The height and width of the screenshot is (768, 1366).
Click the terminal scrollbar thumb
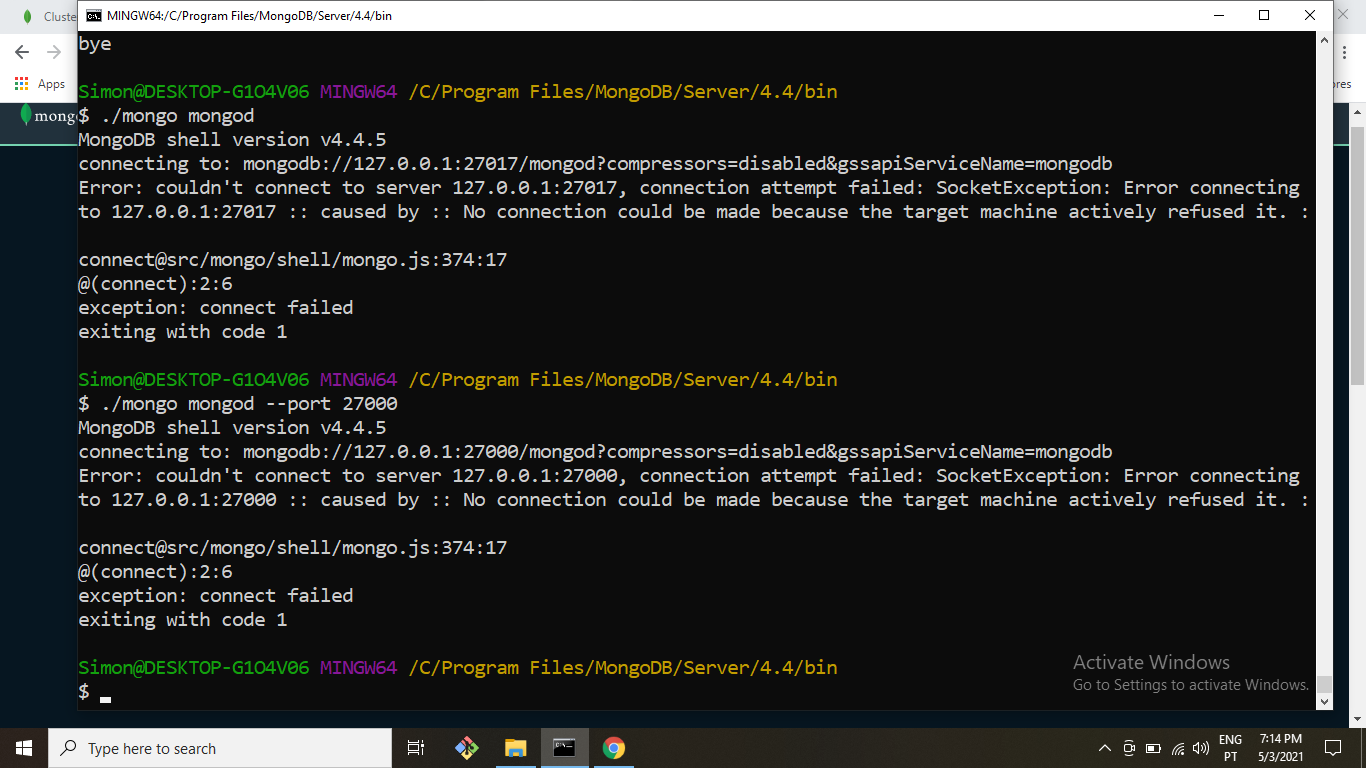(x=1324, y=684)
